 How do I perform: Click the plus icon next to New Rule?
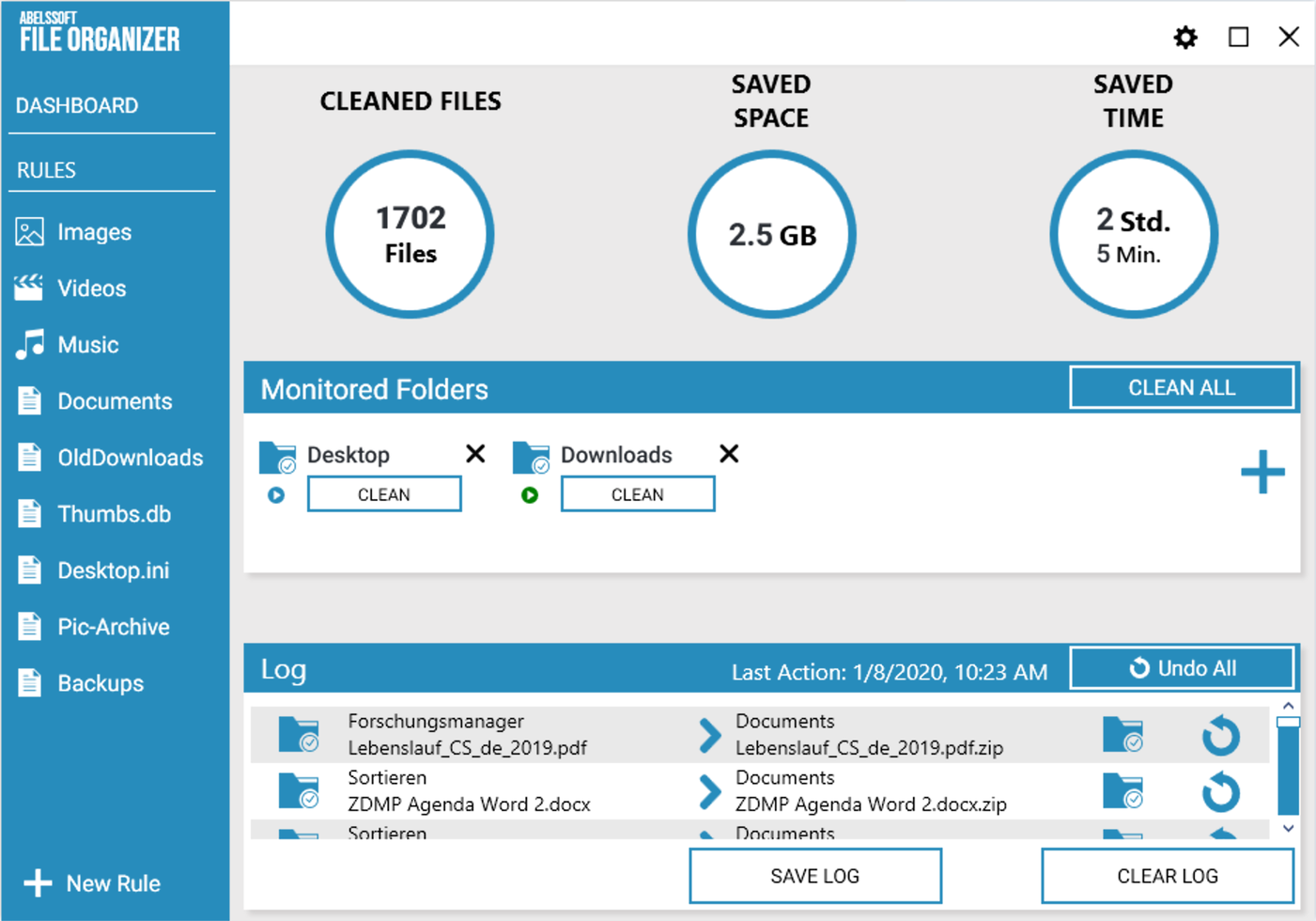38,882
